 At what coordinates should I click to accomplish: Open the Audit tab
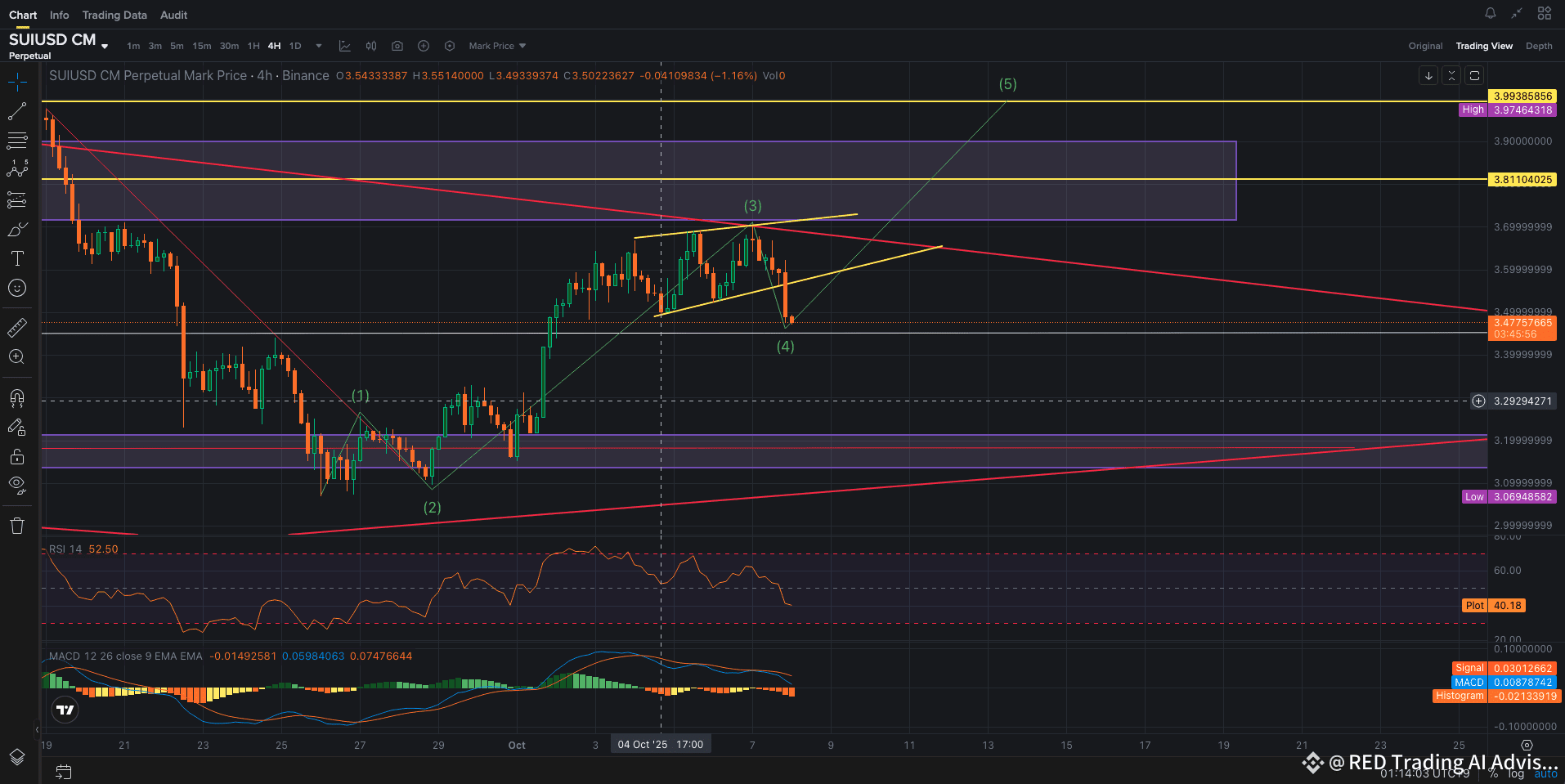tap(173, 15)
